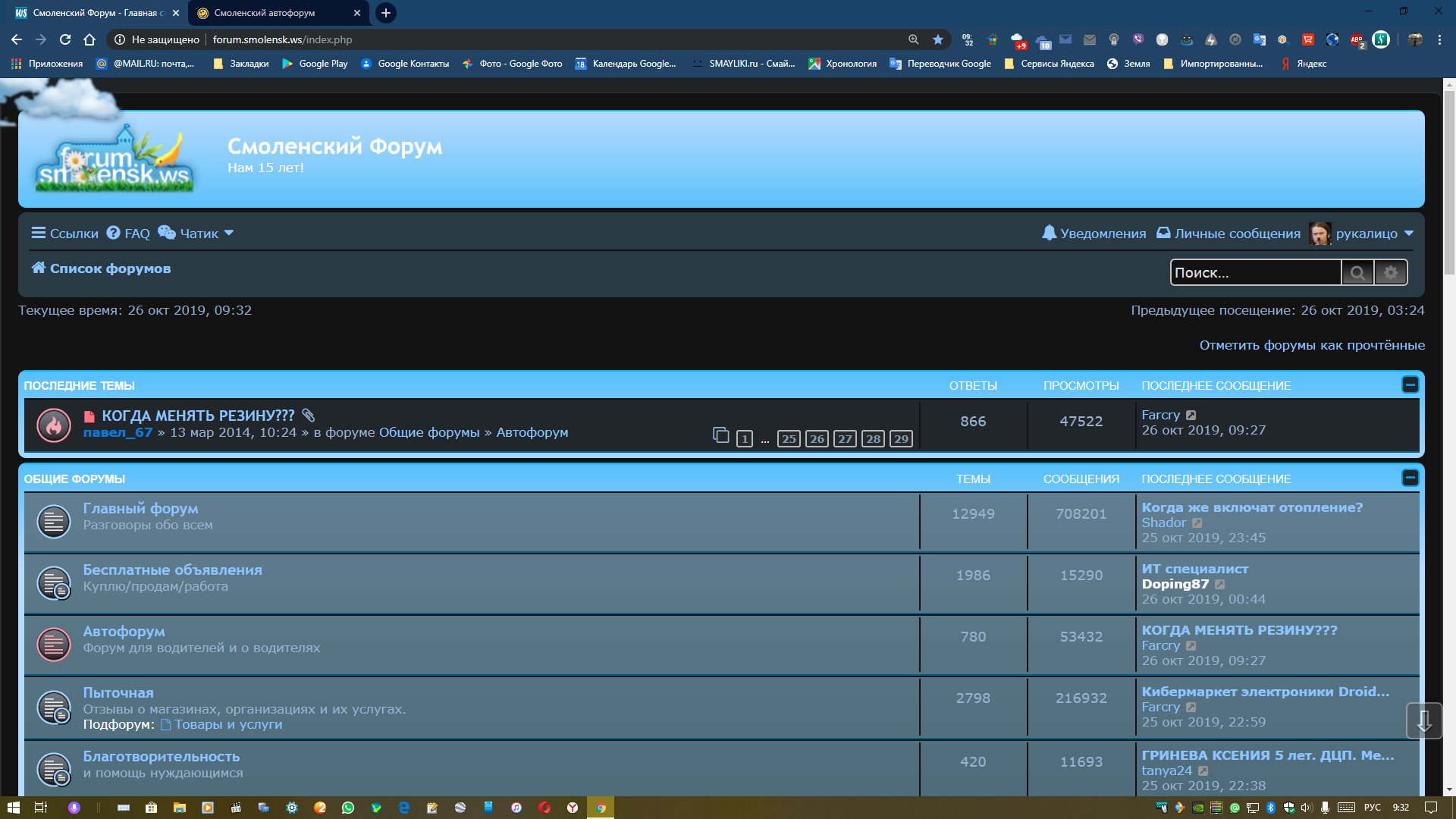Image resolution: width=1456 pixels, height=819 pixels.
Task: Collapse the Последние темы section
Action: 1410,384
